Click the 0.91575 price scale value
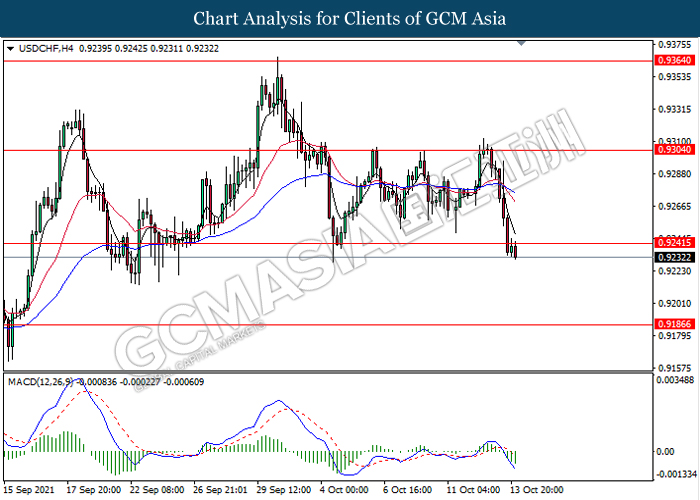Viewport: 700px width, 500px height. (x=675, y=368)
